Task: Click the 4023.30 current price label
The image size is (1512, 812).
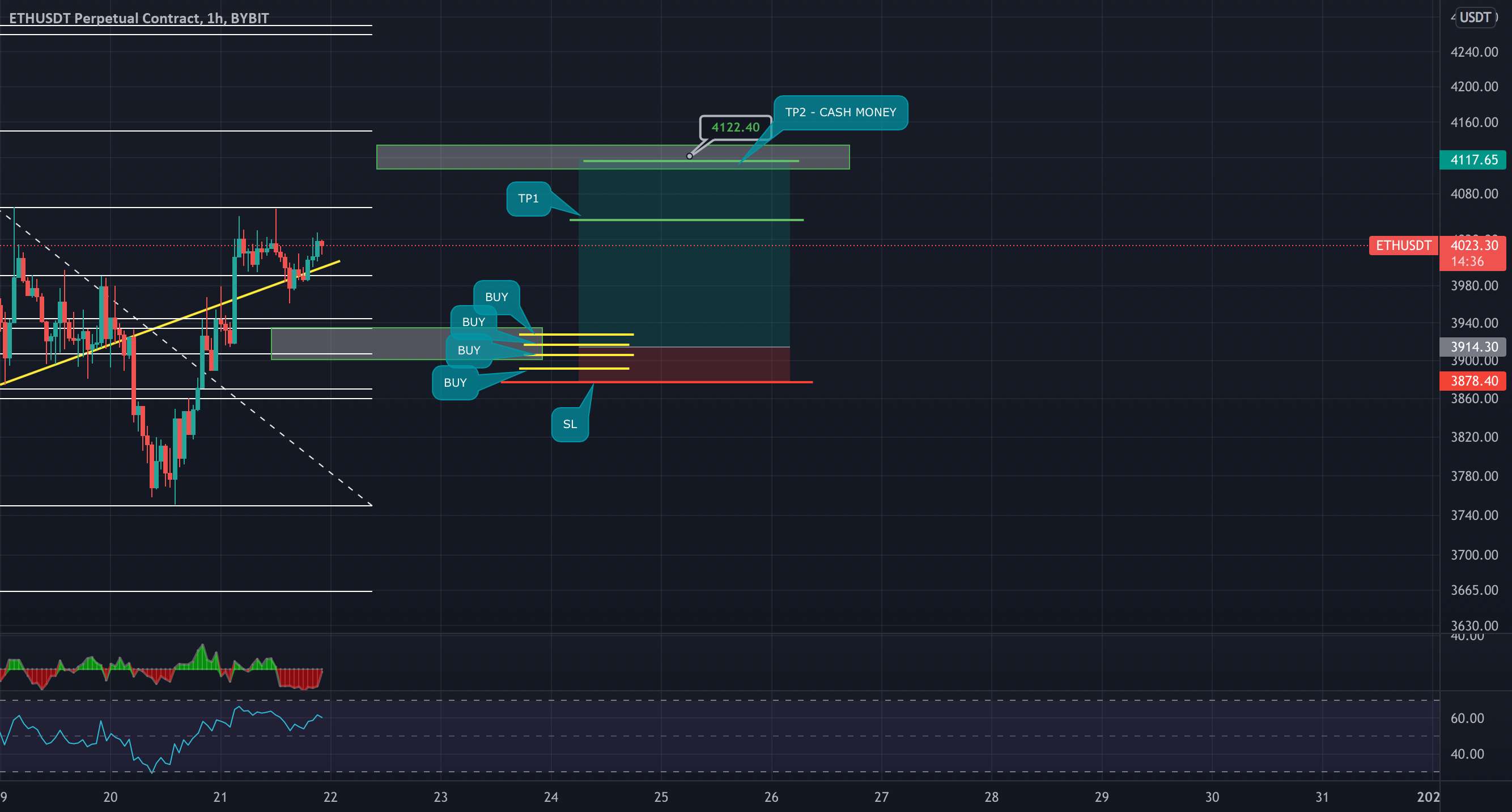Action: (x=1475, y=245)
